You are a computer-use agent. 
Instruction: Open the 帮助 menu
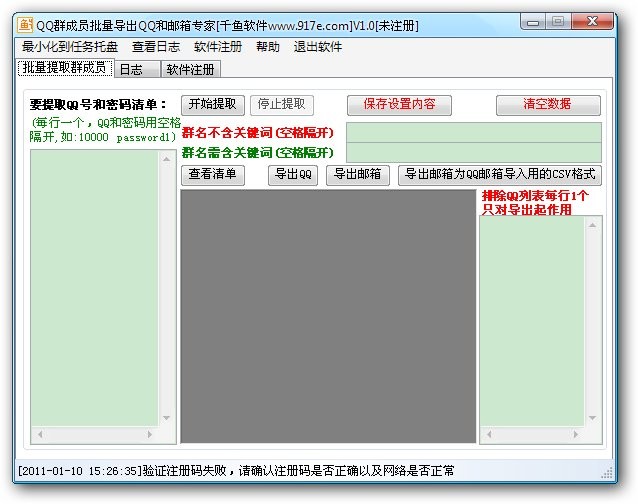pos(268,47)
